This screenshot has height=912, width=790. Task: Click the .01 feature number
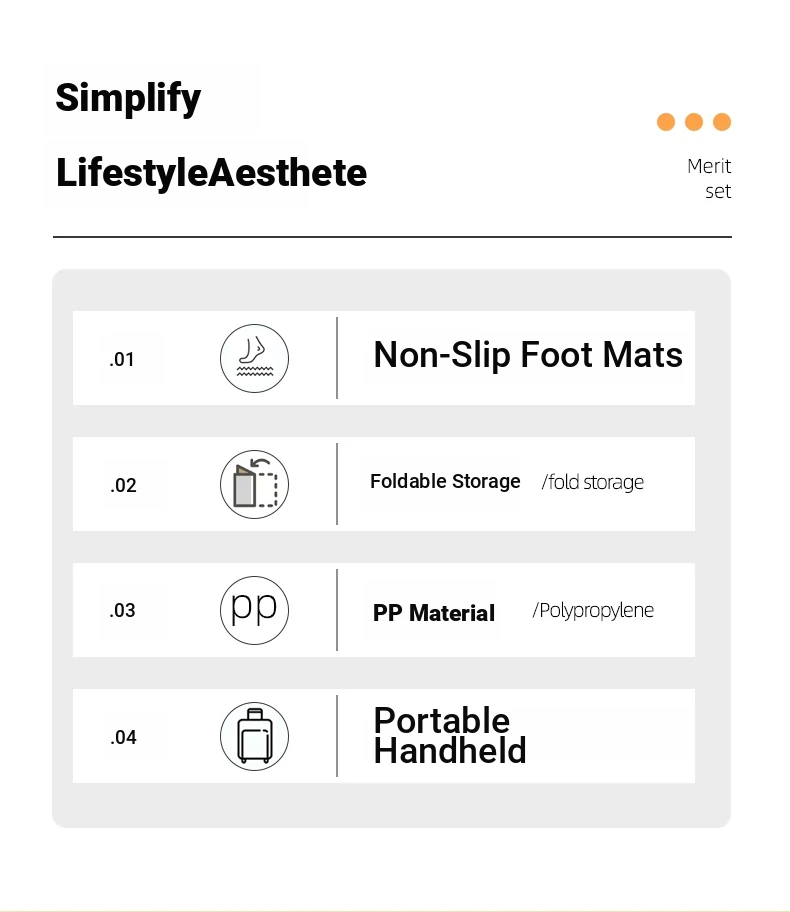pyautogui.click(x=122, y=359)
